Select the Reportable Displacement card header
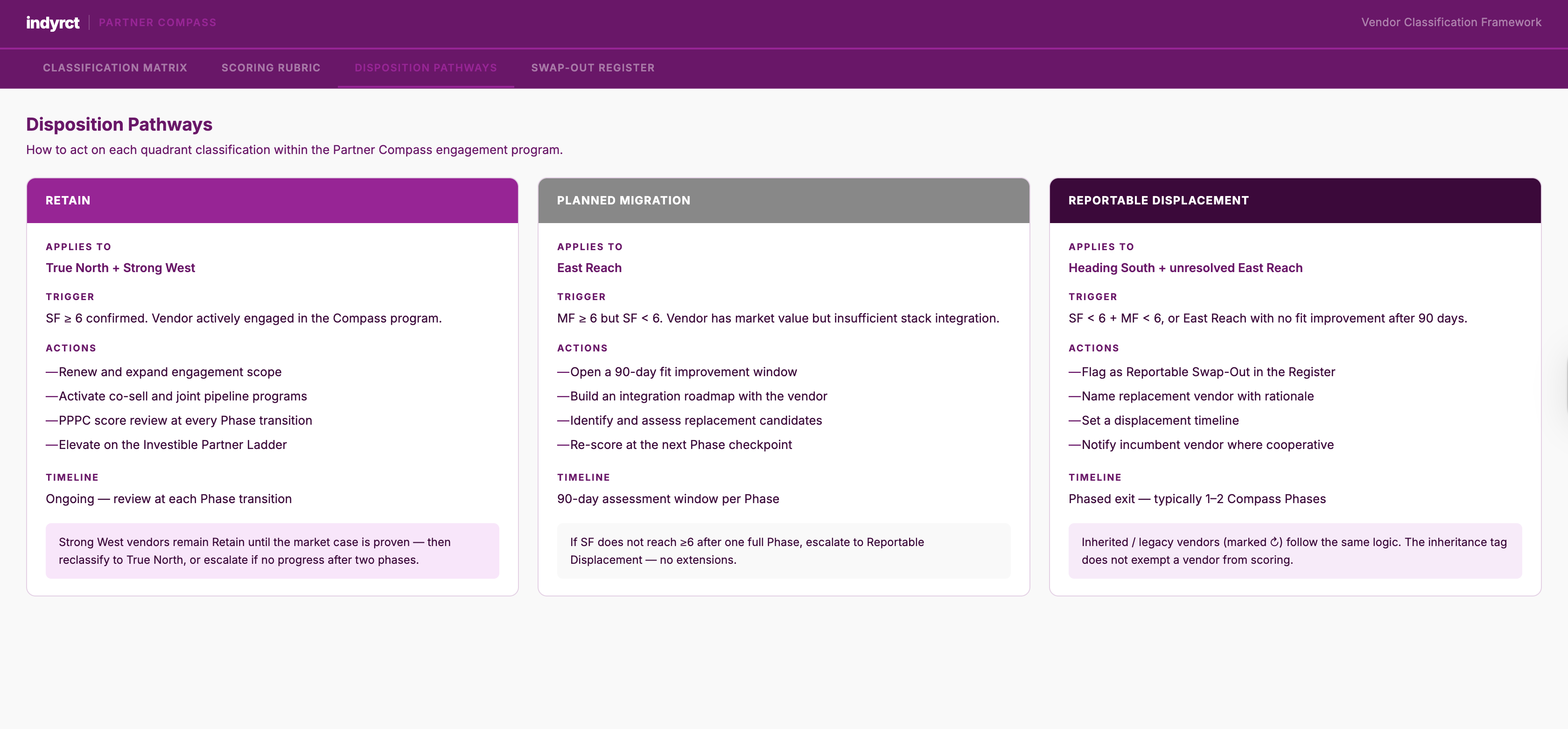Viewport: 1568px width, 729px height. [1295, 200]
